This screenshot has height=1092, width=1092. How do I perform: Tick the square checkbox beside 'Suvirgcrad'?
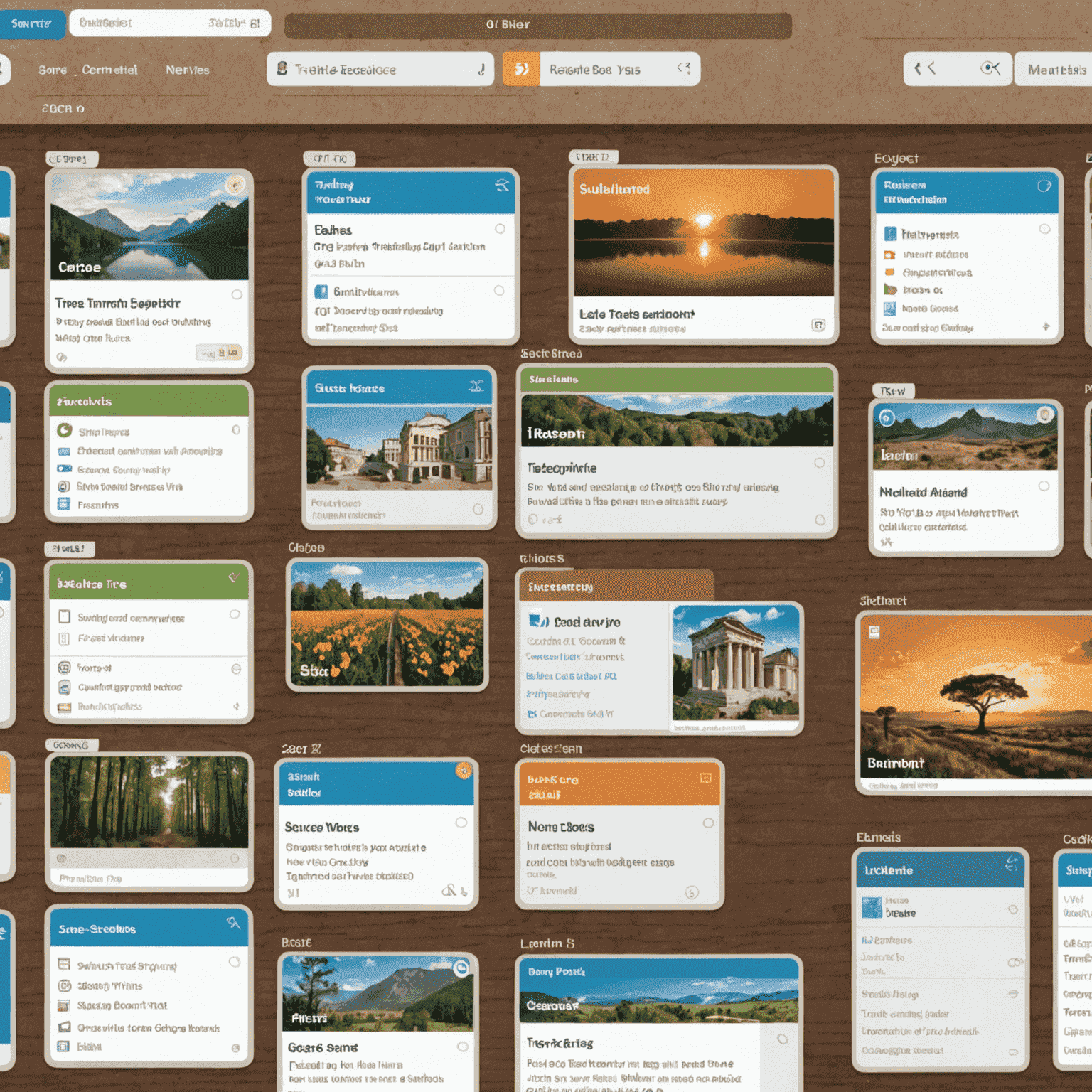64,616
